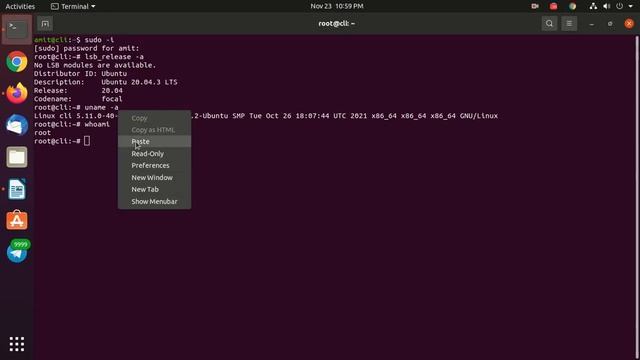This screenshot has width=640, height=360.
Task: Click the 'sudo -i' command text
Action: click(x=99, y=40)
